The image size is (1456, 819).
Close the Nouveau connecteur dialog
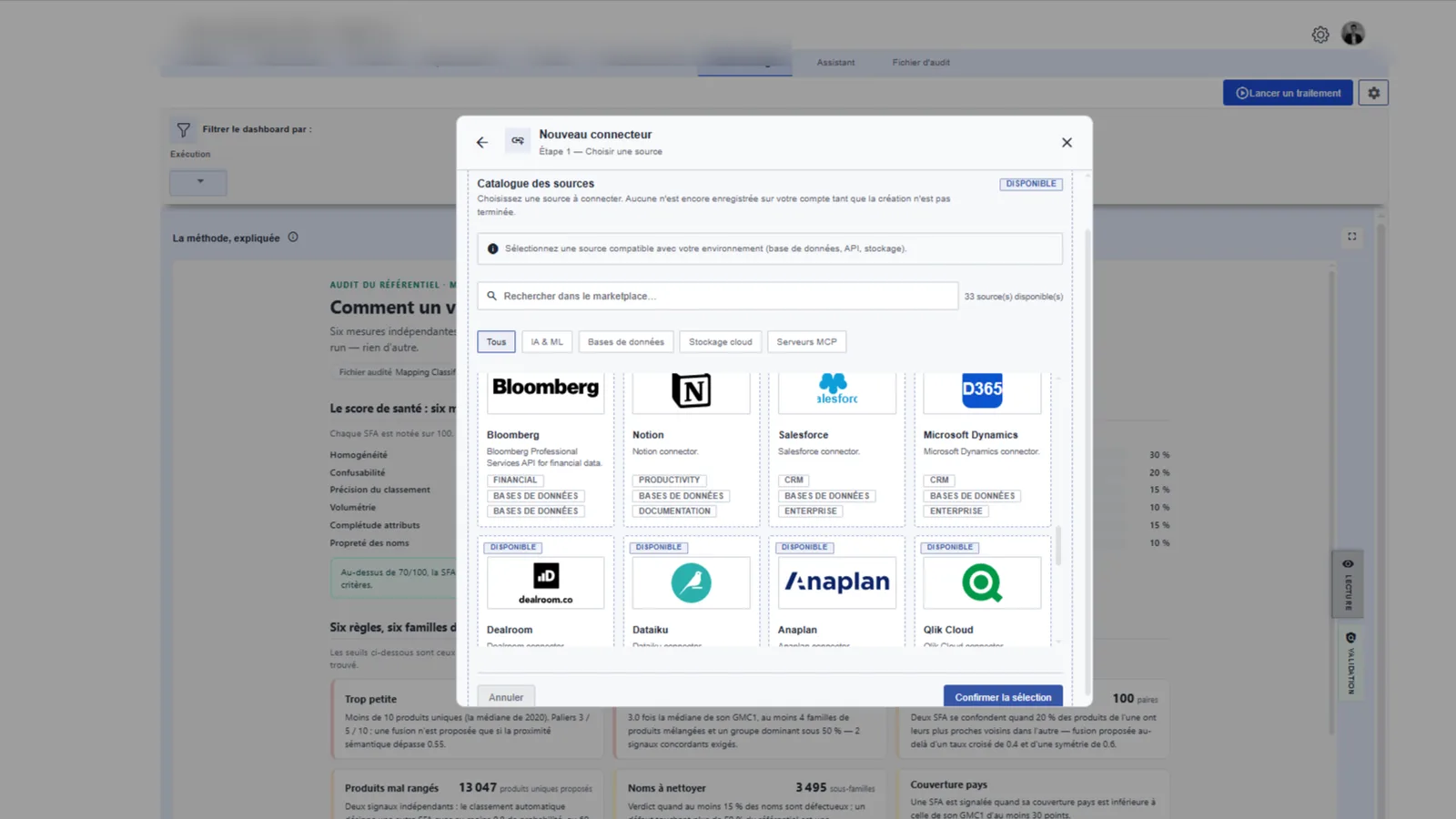pos(1067,142)
